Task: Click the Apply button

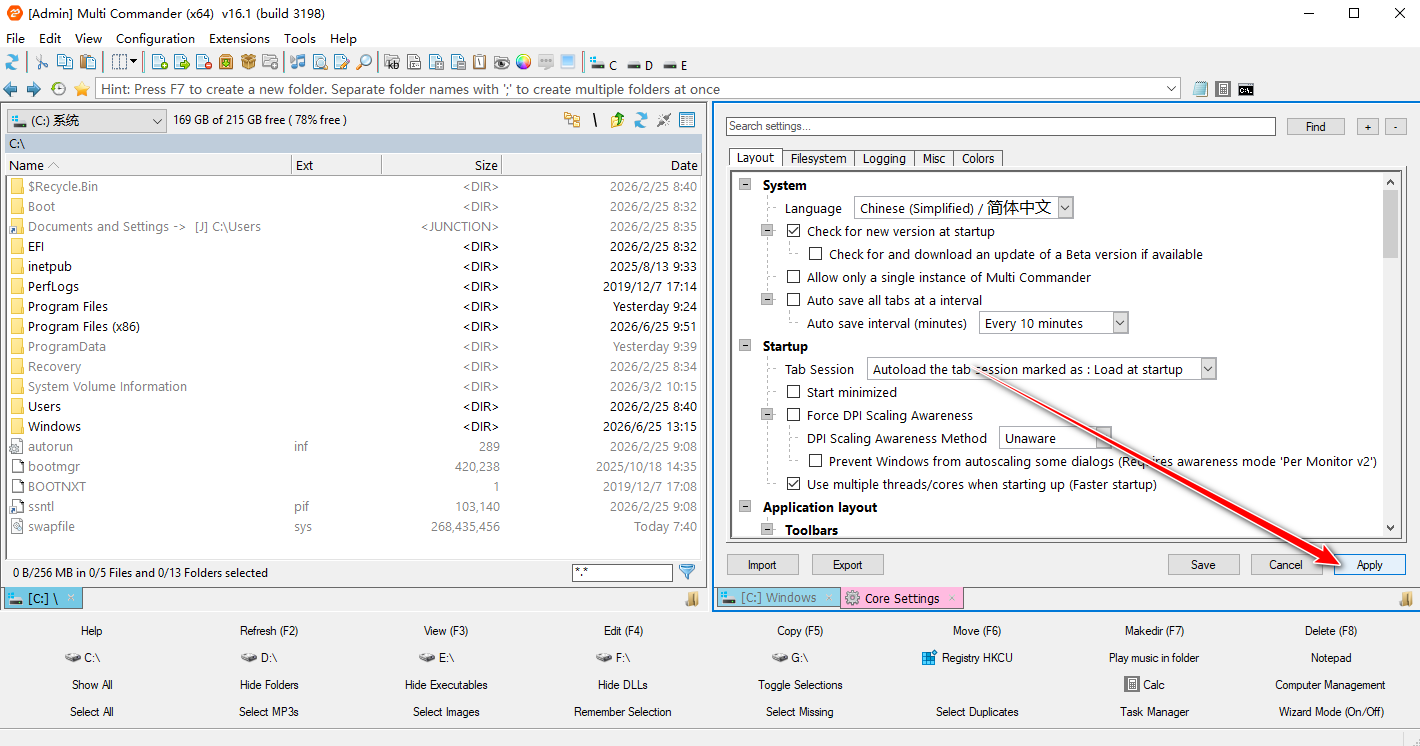Action: pyautogui.click(x=1369, y=565)
